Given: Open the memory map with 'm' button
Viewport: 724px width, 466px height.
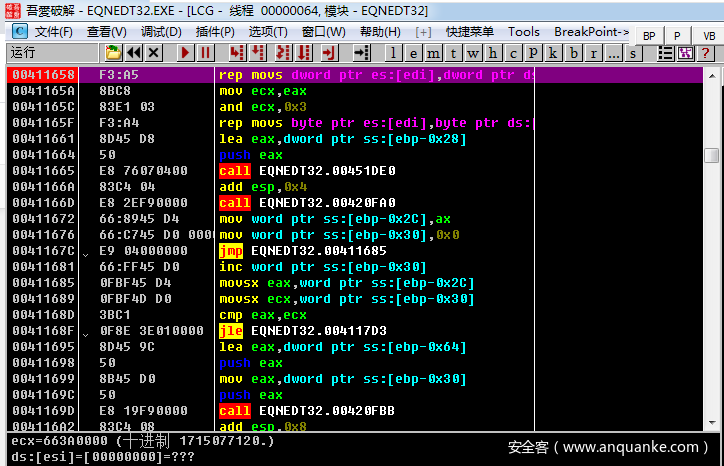Looking at the screenshot, I should [x=433, y=52].
